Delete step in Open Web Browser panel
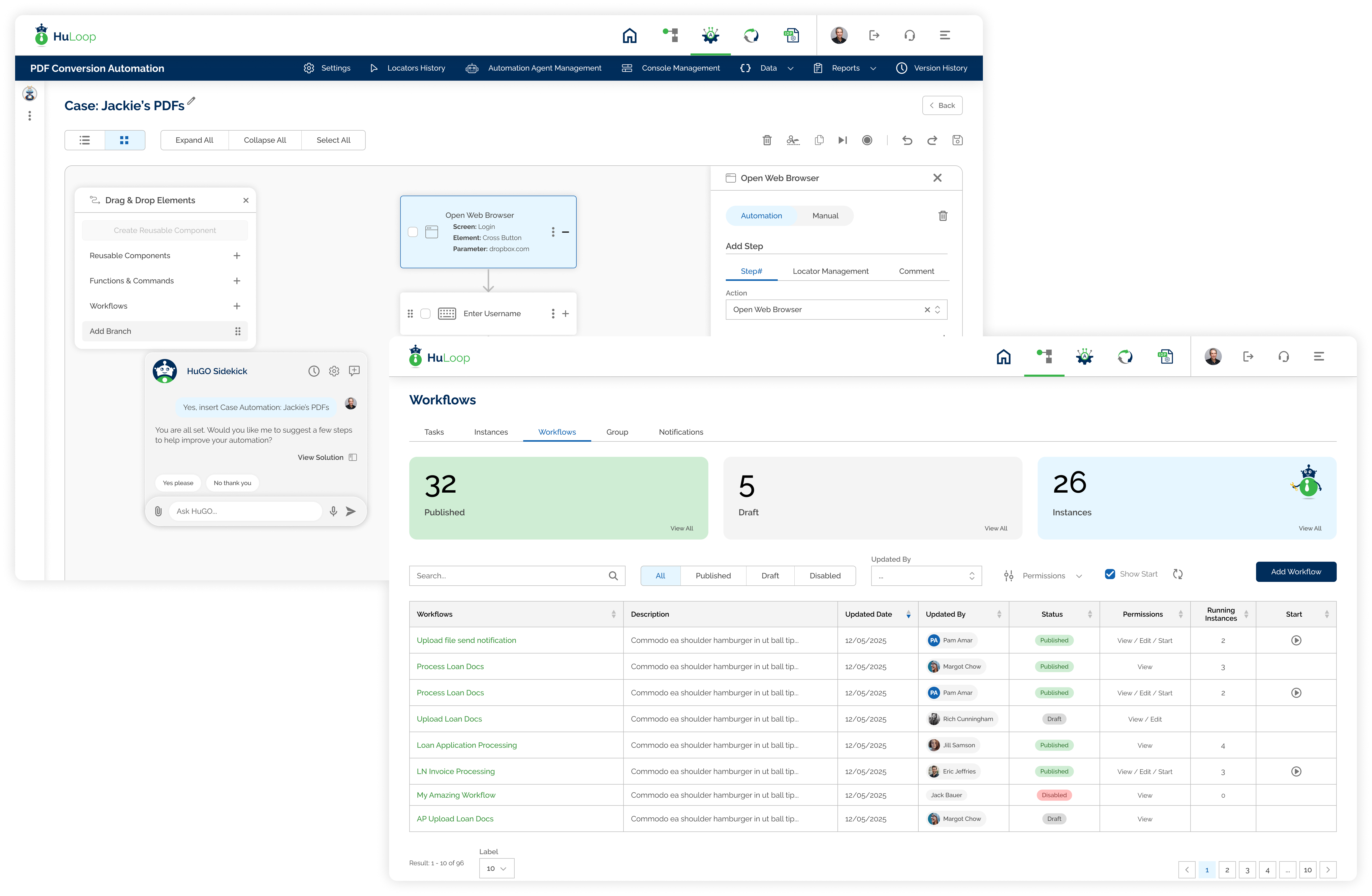 click(x=943, y=216)
